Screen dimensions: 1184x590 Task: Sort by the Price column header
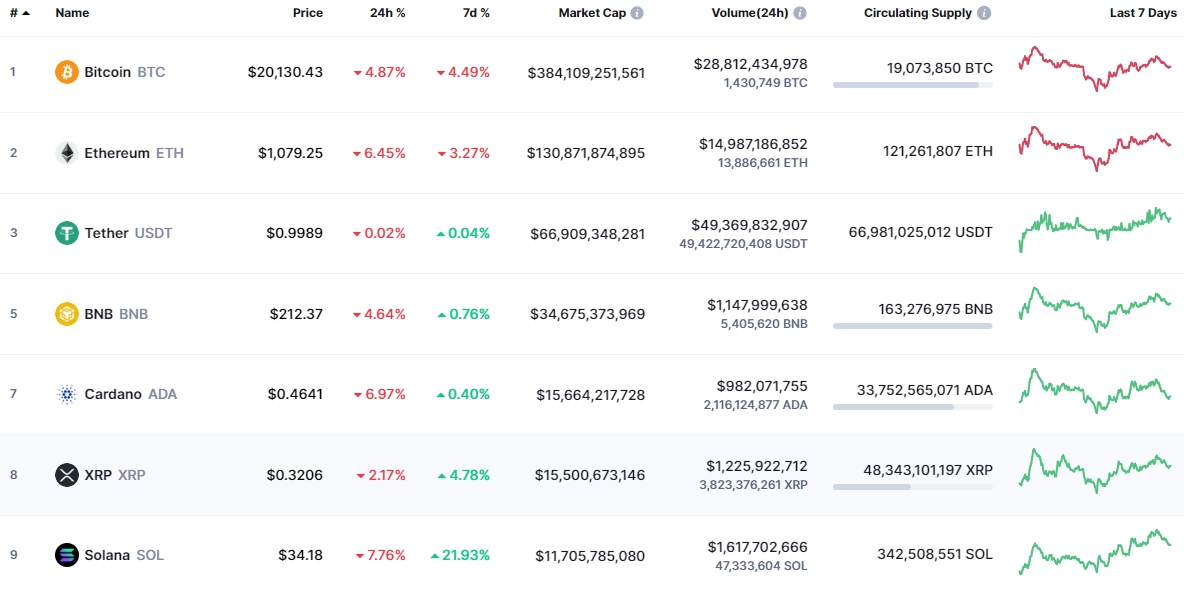tap(308, 13)
